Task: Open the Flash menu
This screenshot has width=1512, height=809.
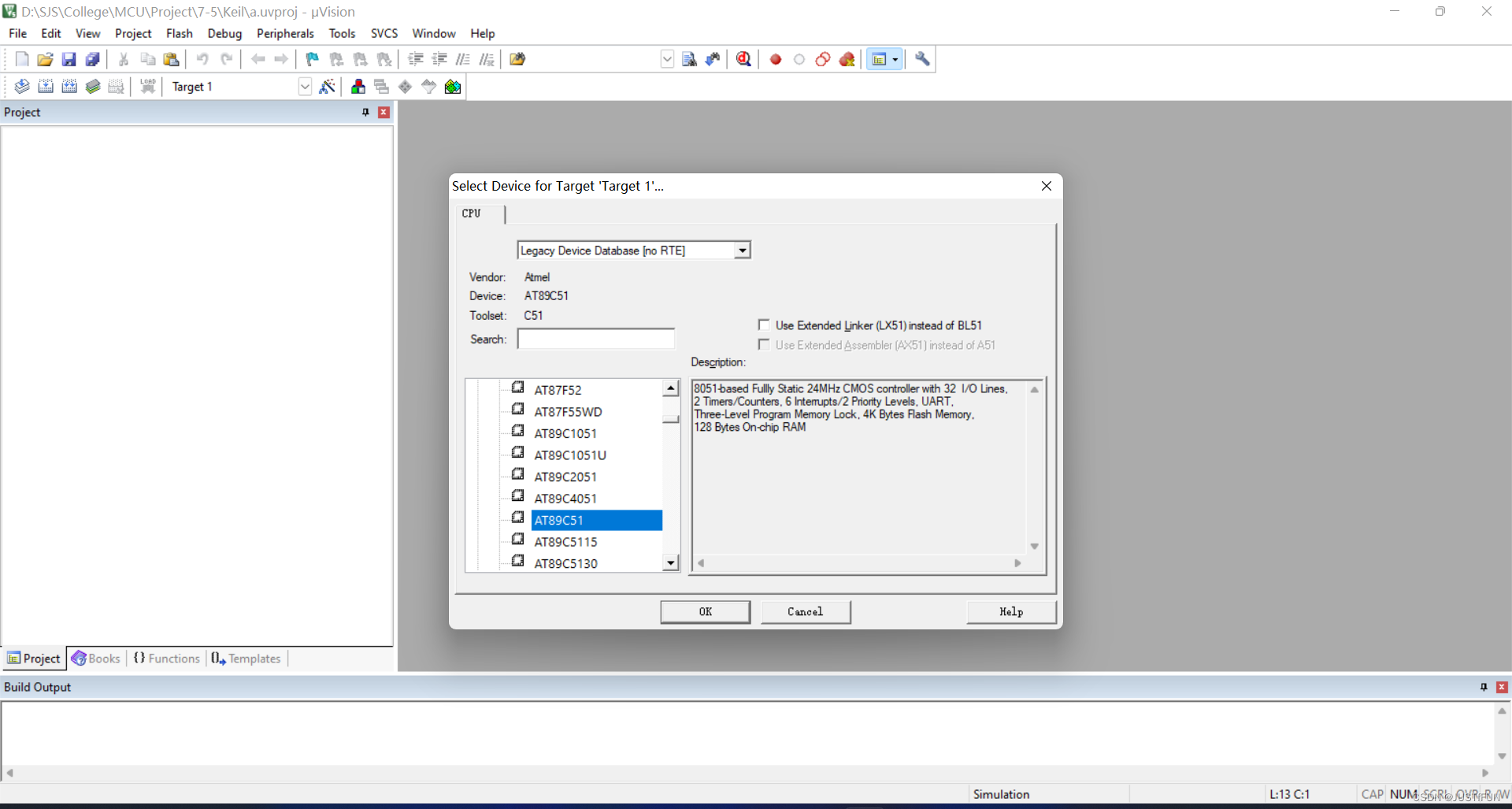Action: click(x=180, y=33)
